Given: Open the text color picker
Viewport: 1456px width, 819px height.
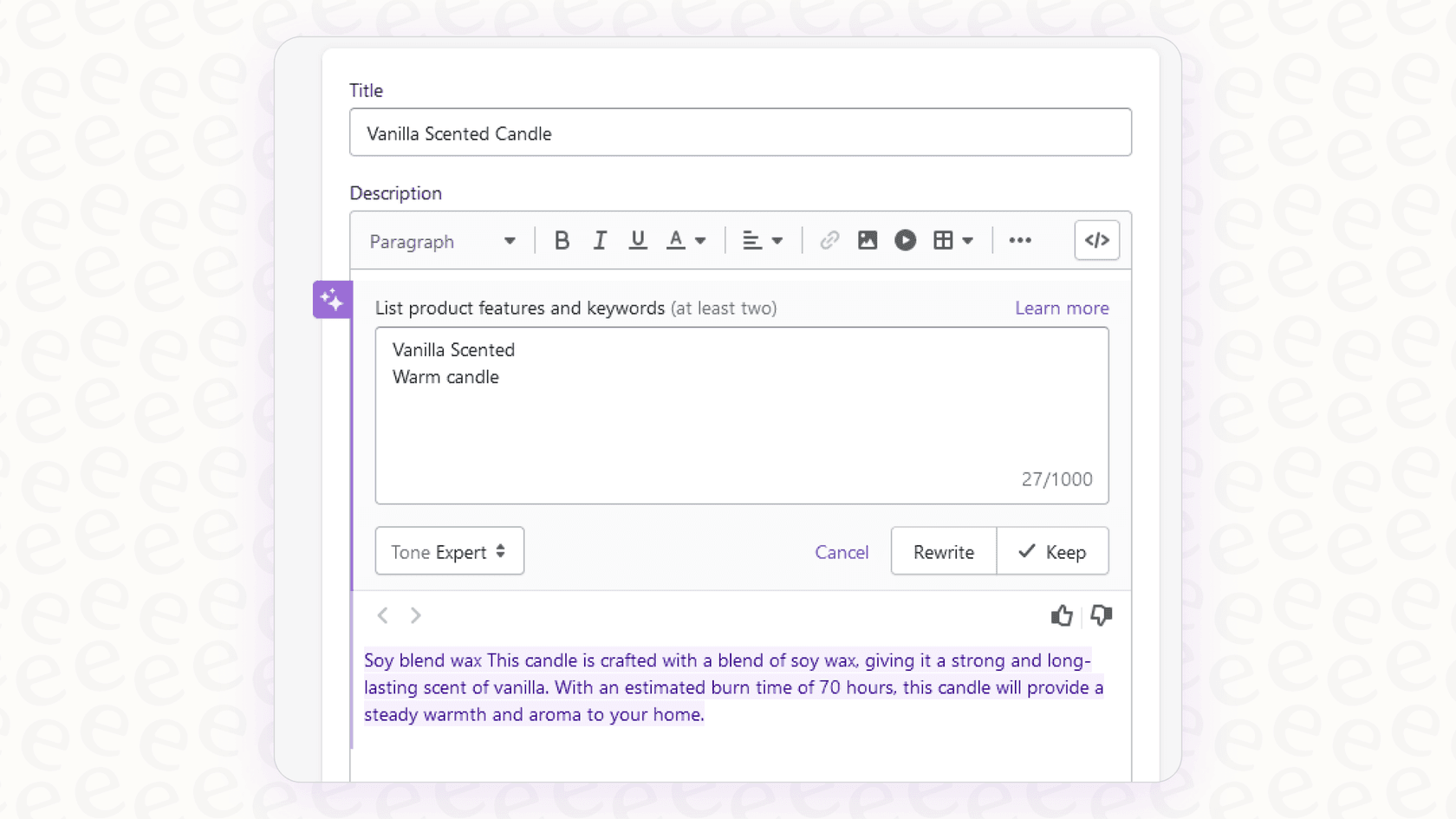Looking at the screenshot, I should pos(685,240).
